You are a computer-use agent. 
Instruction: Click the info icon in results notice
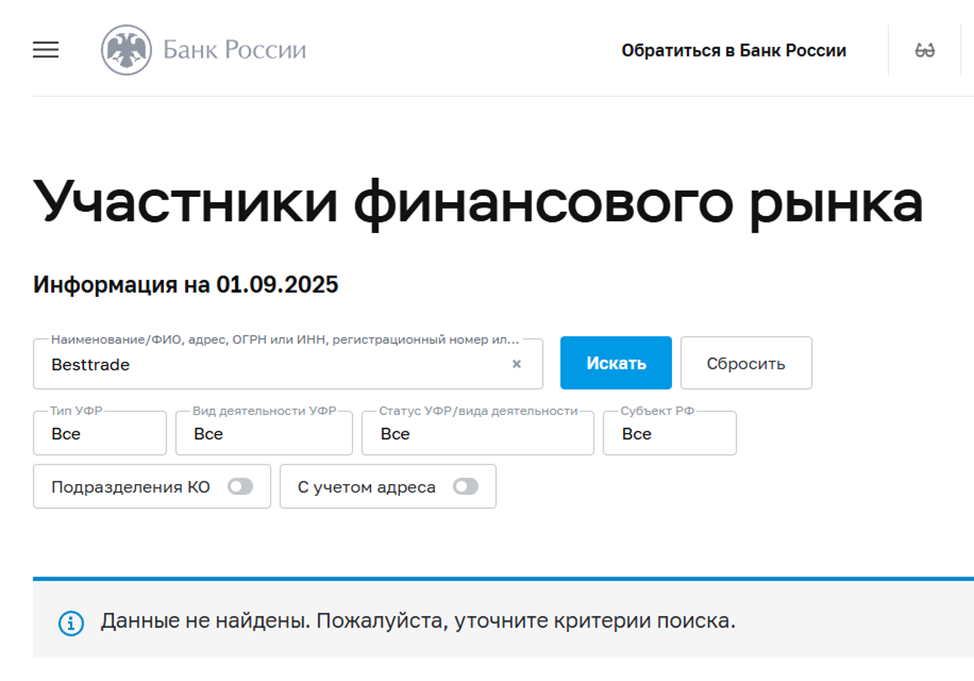point(71,623)
